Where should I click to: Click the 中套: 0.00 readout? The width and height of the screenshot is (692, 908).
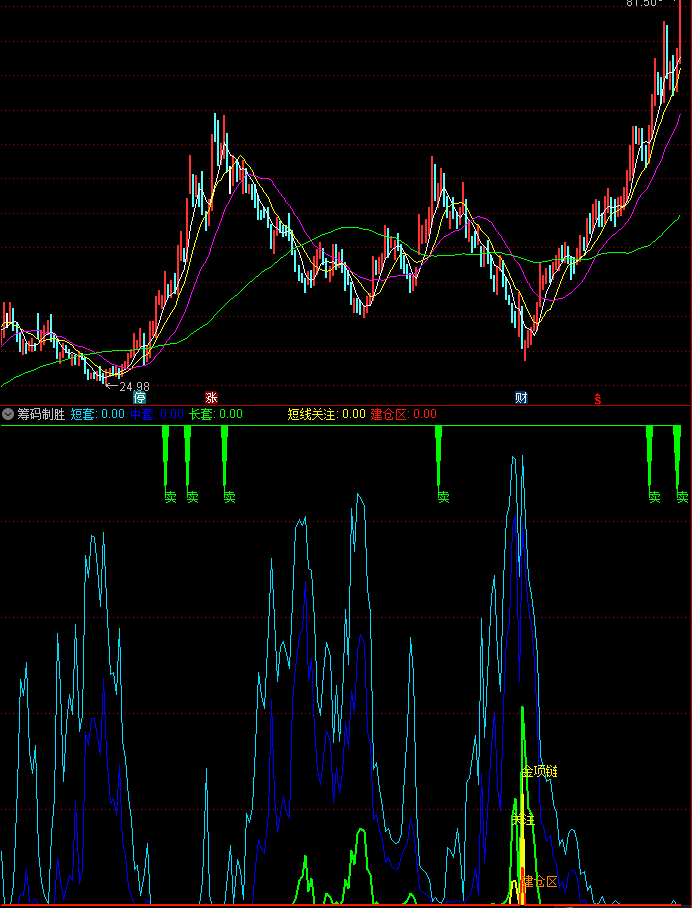point(157,414)
